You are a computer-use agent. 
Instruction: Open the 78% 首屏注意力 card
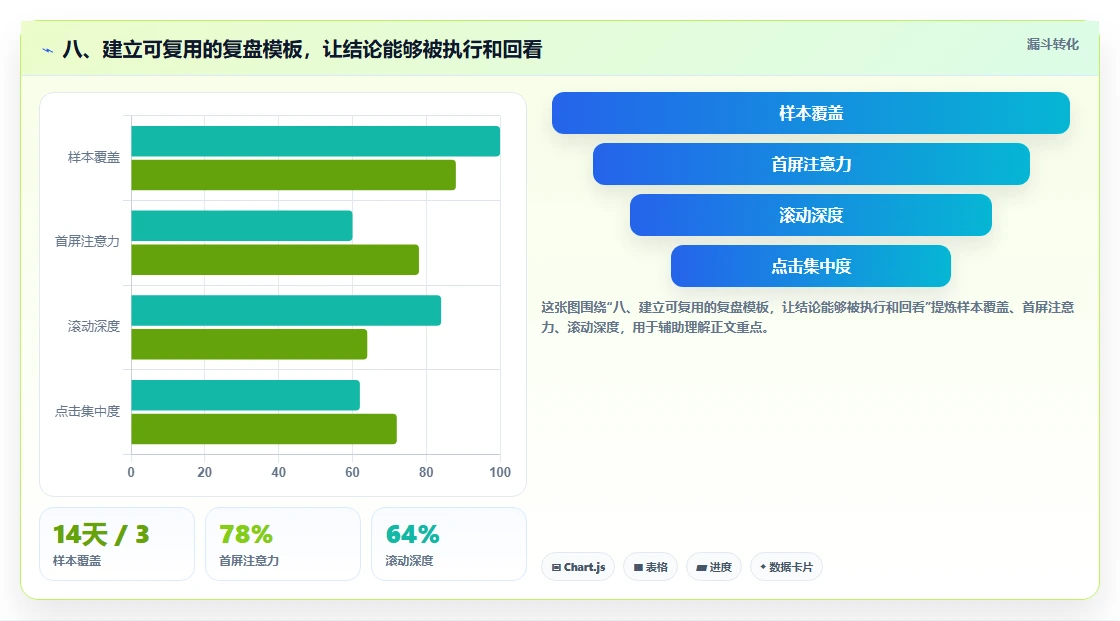click(x=283, y=544)
